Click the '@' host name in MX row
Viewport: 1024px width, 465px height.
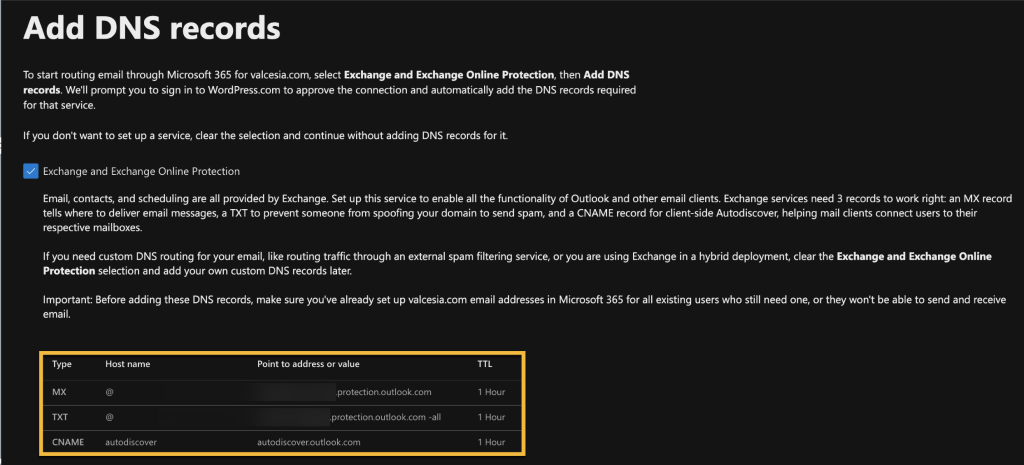(x=110, y=391)
